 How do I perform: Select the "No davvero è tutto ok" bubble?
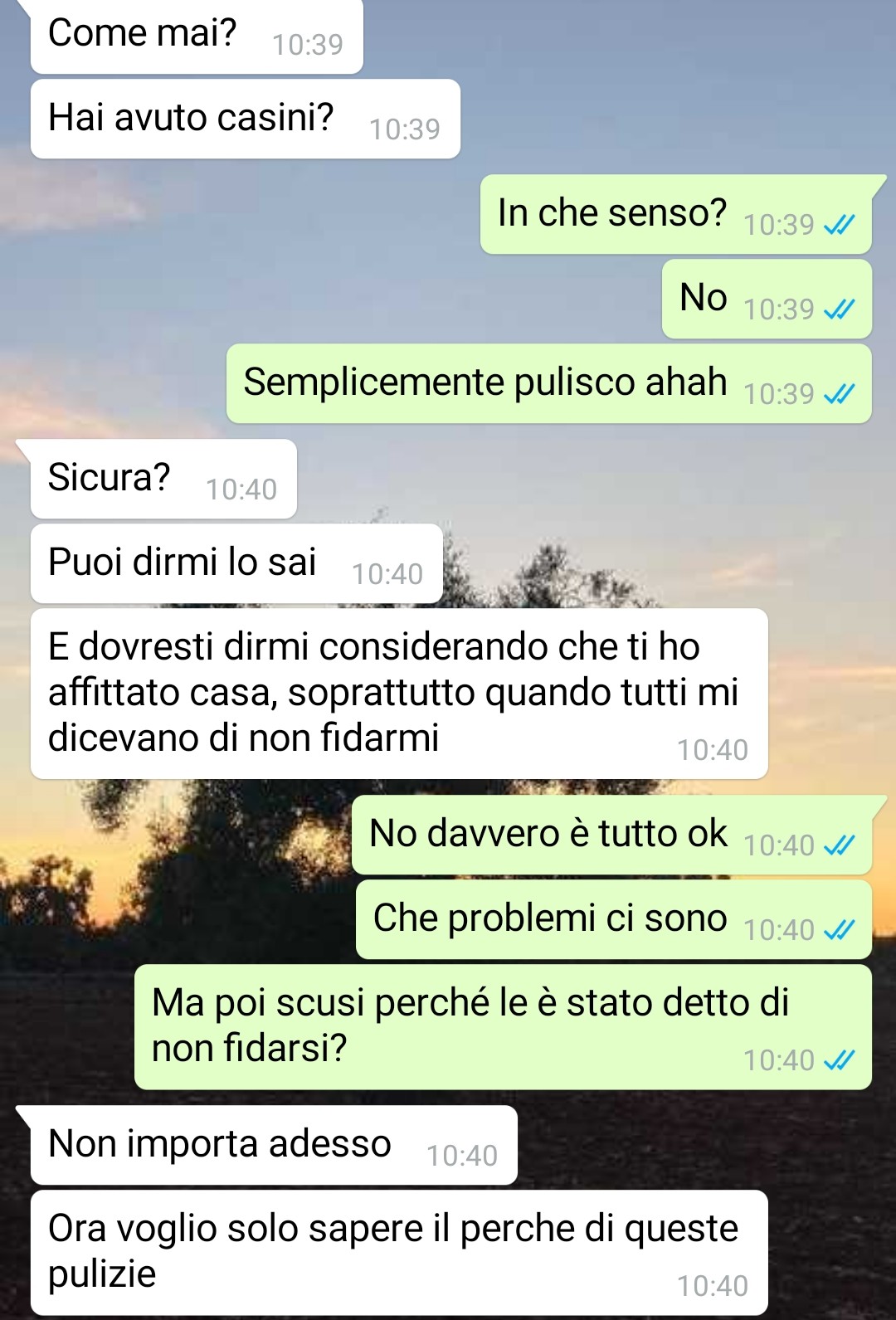pyautogui.click(x=612, y=835)
